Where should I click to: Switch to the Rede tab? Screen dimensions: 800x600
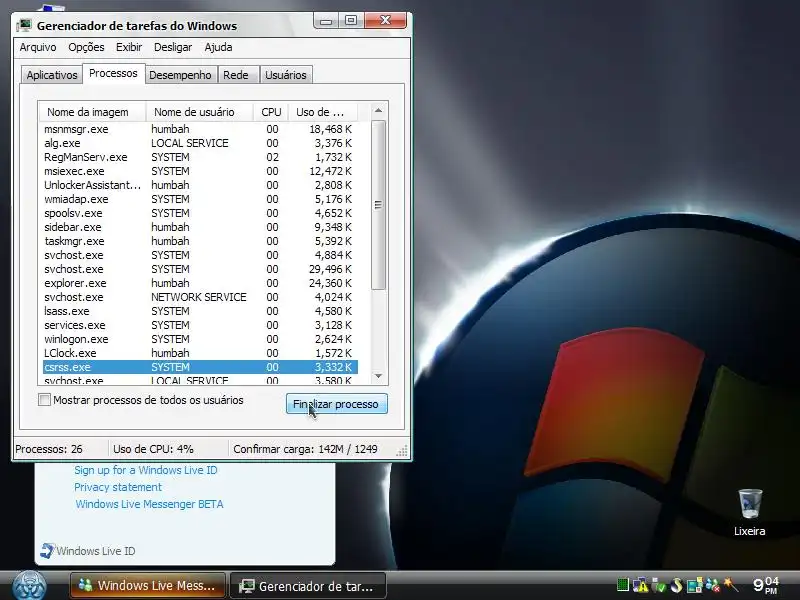point(236,75)
